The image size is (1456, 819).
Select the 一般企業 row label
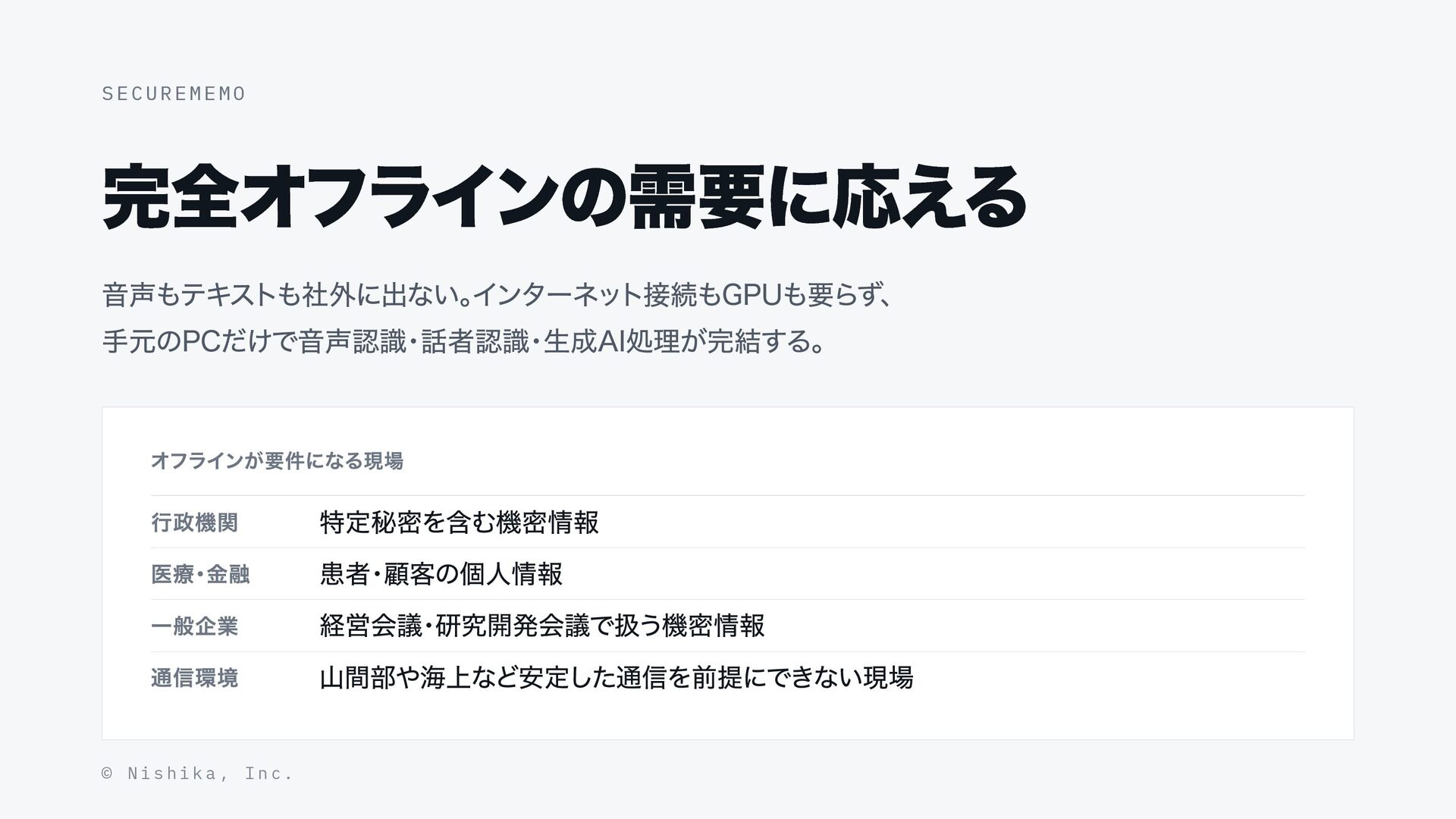click(195, 626)
